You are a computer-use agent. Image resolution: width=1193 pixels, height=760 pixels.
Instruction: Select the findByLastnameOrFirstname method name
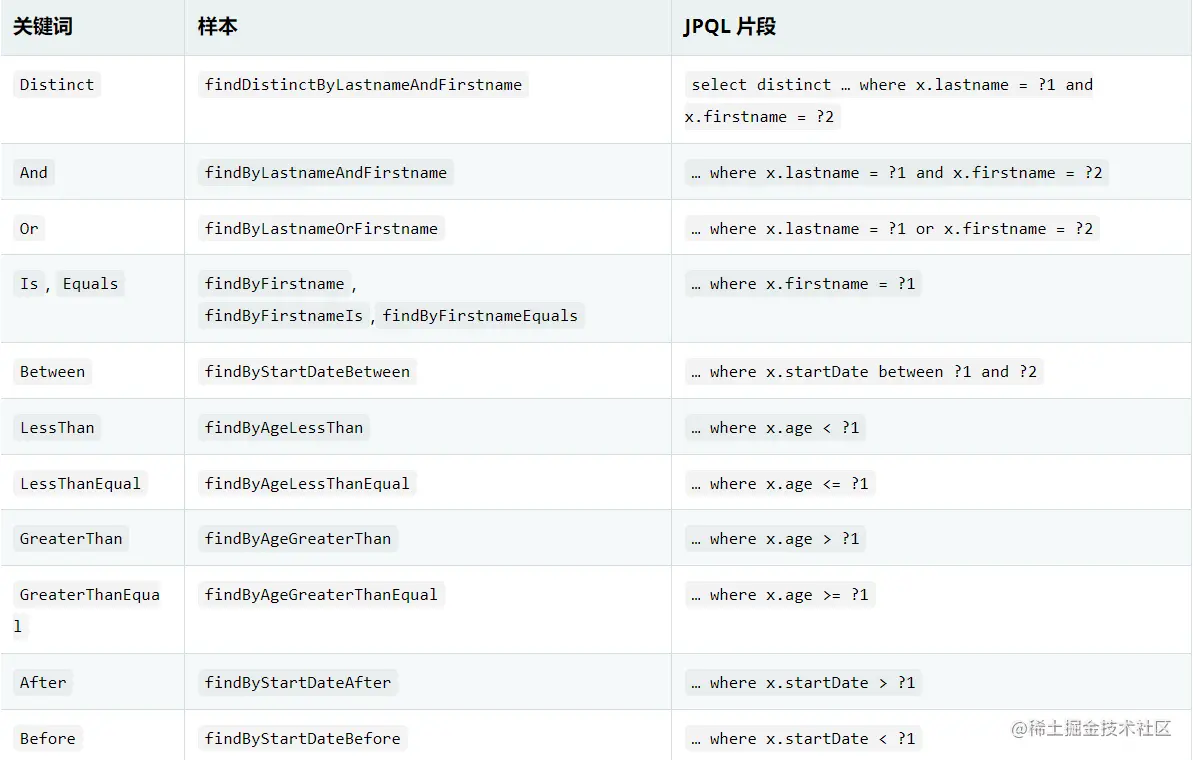(320, 227)
